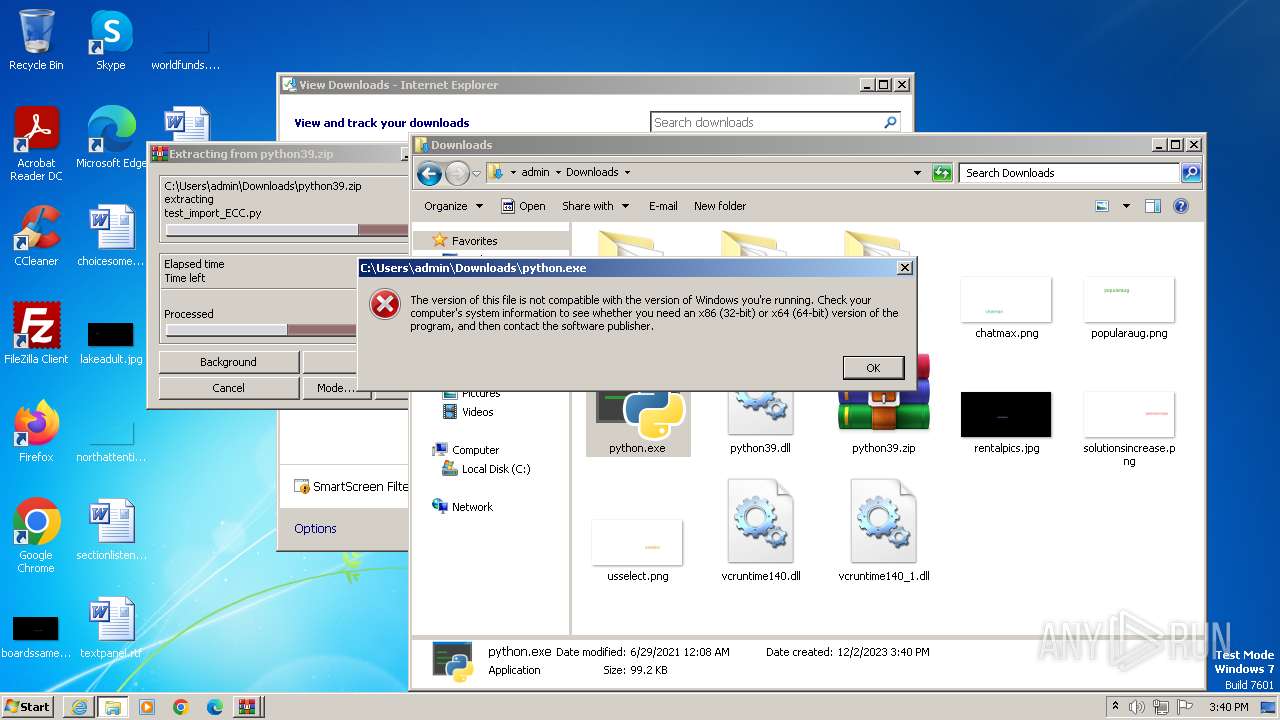The image size is (1280, 720).
Task: Expand the Downloads breadcrumb arrow
Action: (x=627, y=173)
